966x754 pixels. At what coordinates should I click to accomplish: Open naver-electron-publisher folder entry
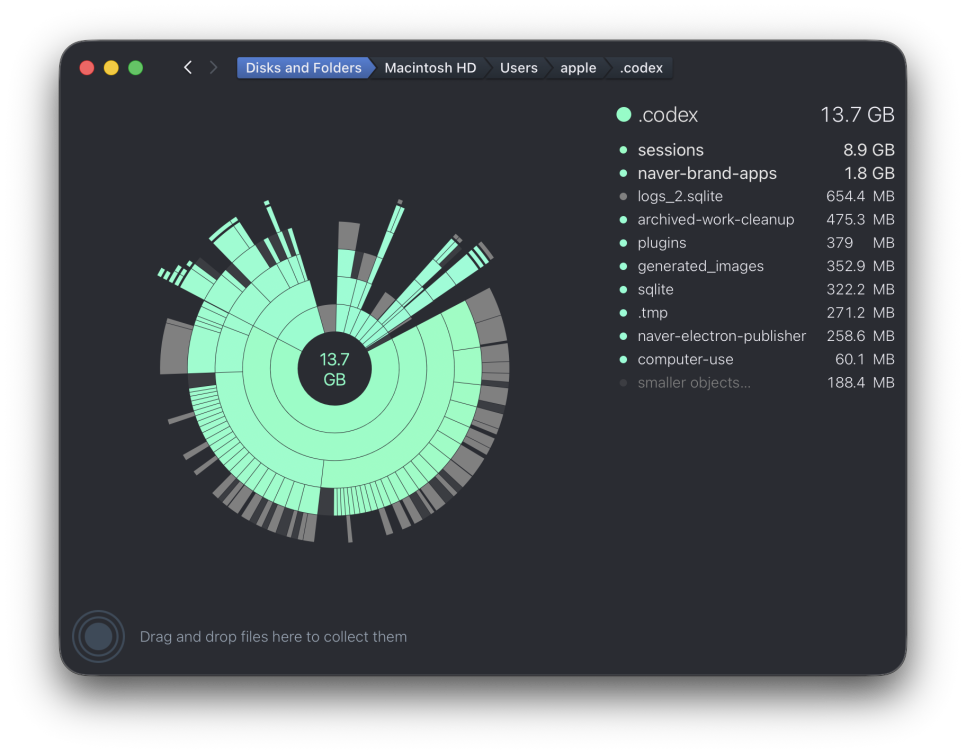pyautogui.click(x=755, y=336)
